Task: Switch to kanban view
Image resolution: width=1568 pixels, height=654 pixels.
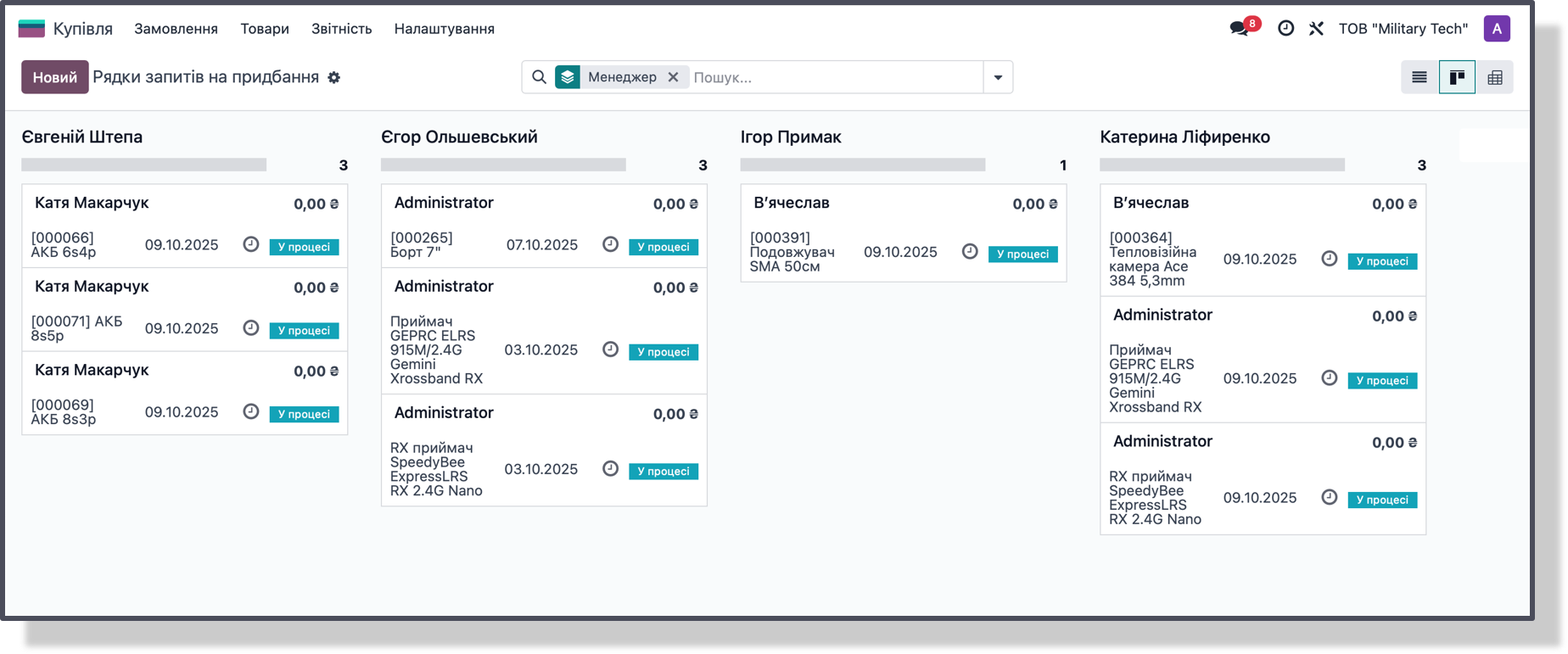Action: (1457, 77)
